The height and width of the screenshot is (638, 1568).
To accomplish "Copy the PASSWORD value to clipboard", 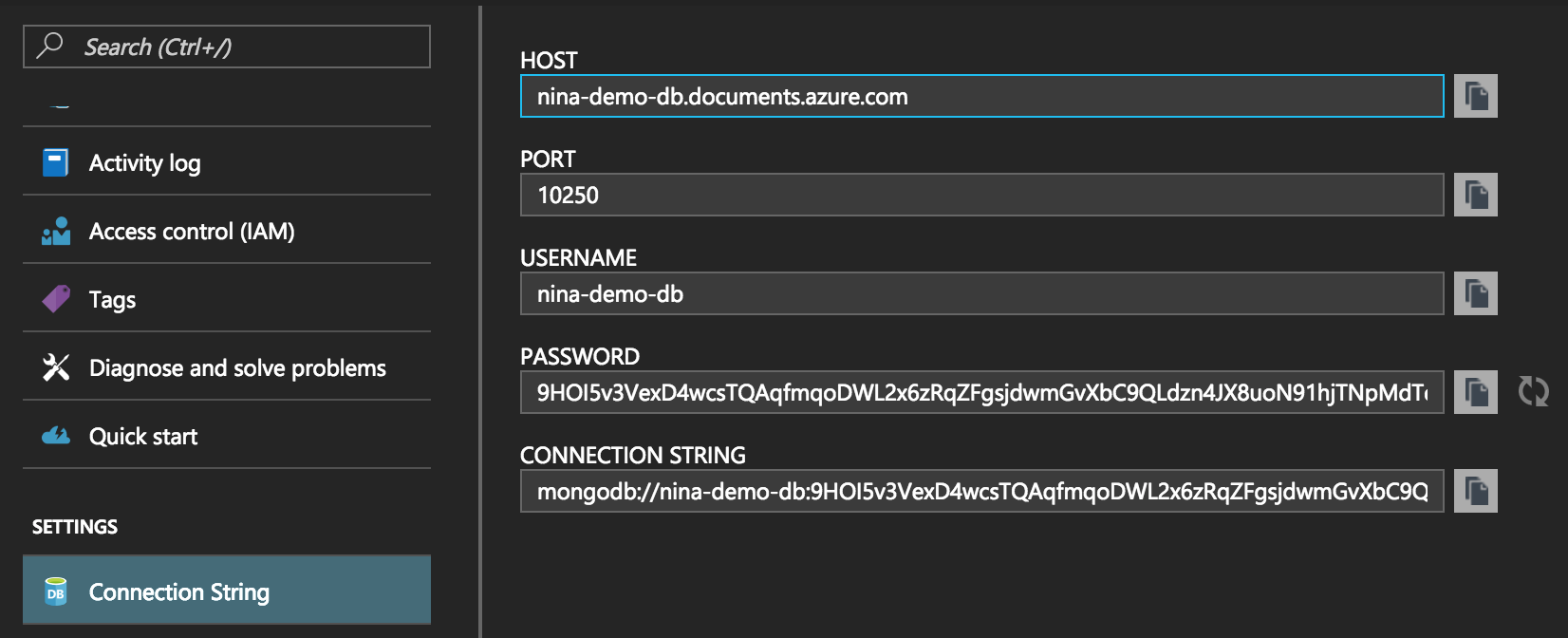I will (x=1475, y=392).
